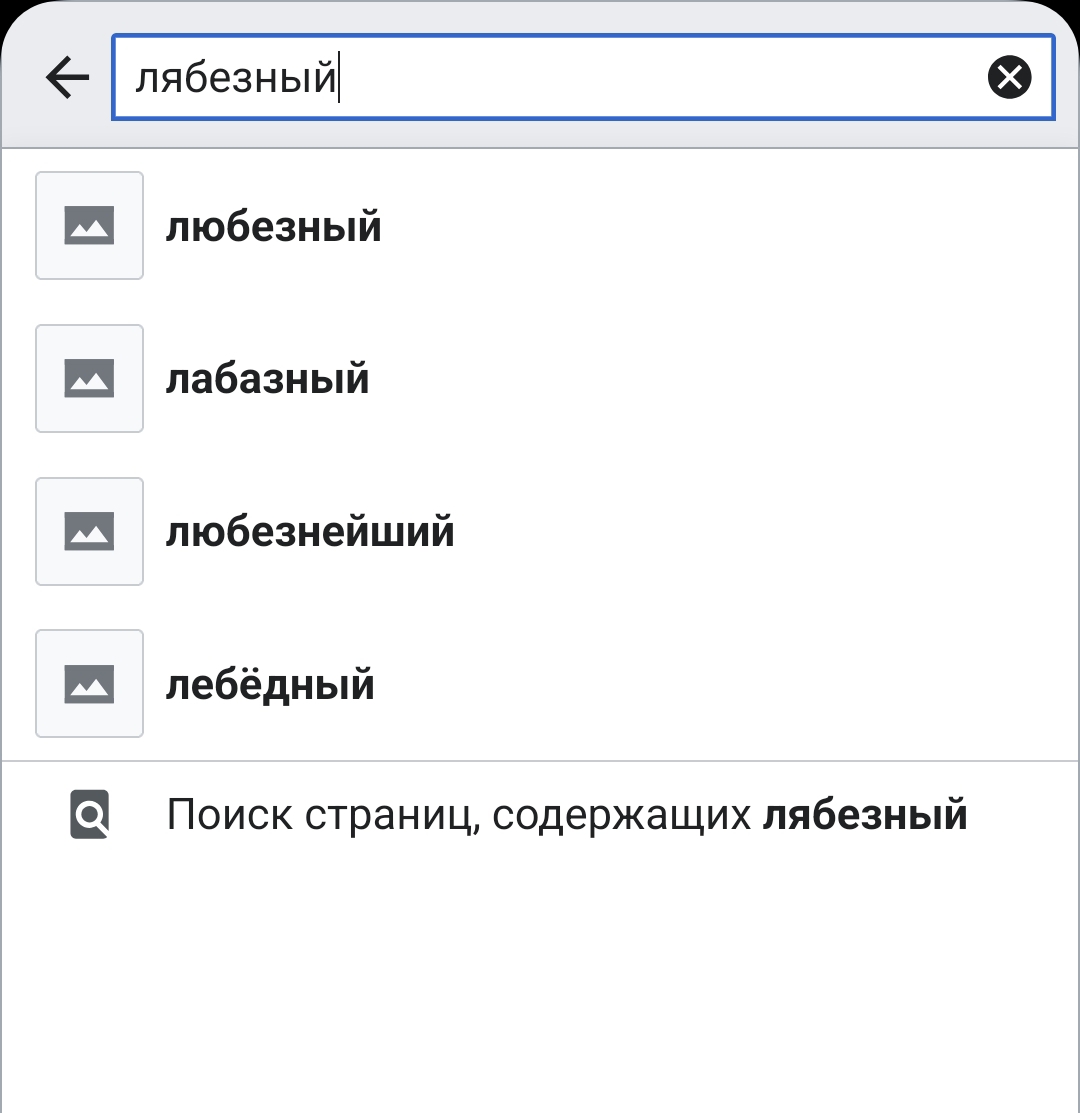This screenshot has height=1113, width=1080.
Task: Select the любезный suggestion
Action: click(273, 228)
